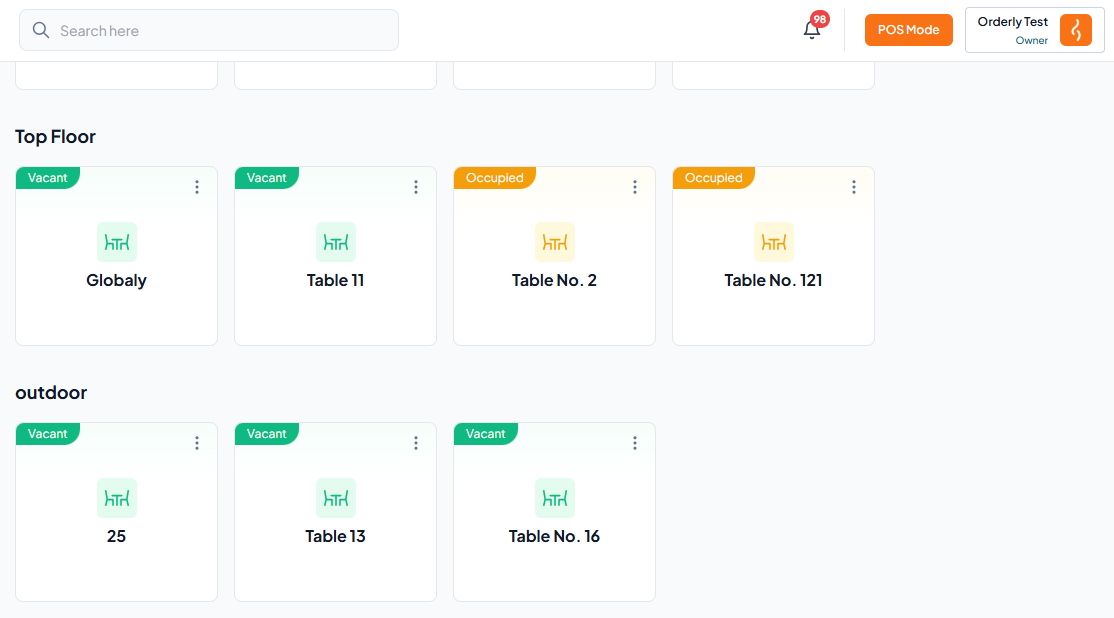Image resolution: width=1114 pixels, height=618 pixels.
Task: Click the Globaly table icon
Action: pyautogui.click(x=117, y=242)
